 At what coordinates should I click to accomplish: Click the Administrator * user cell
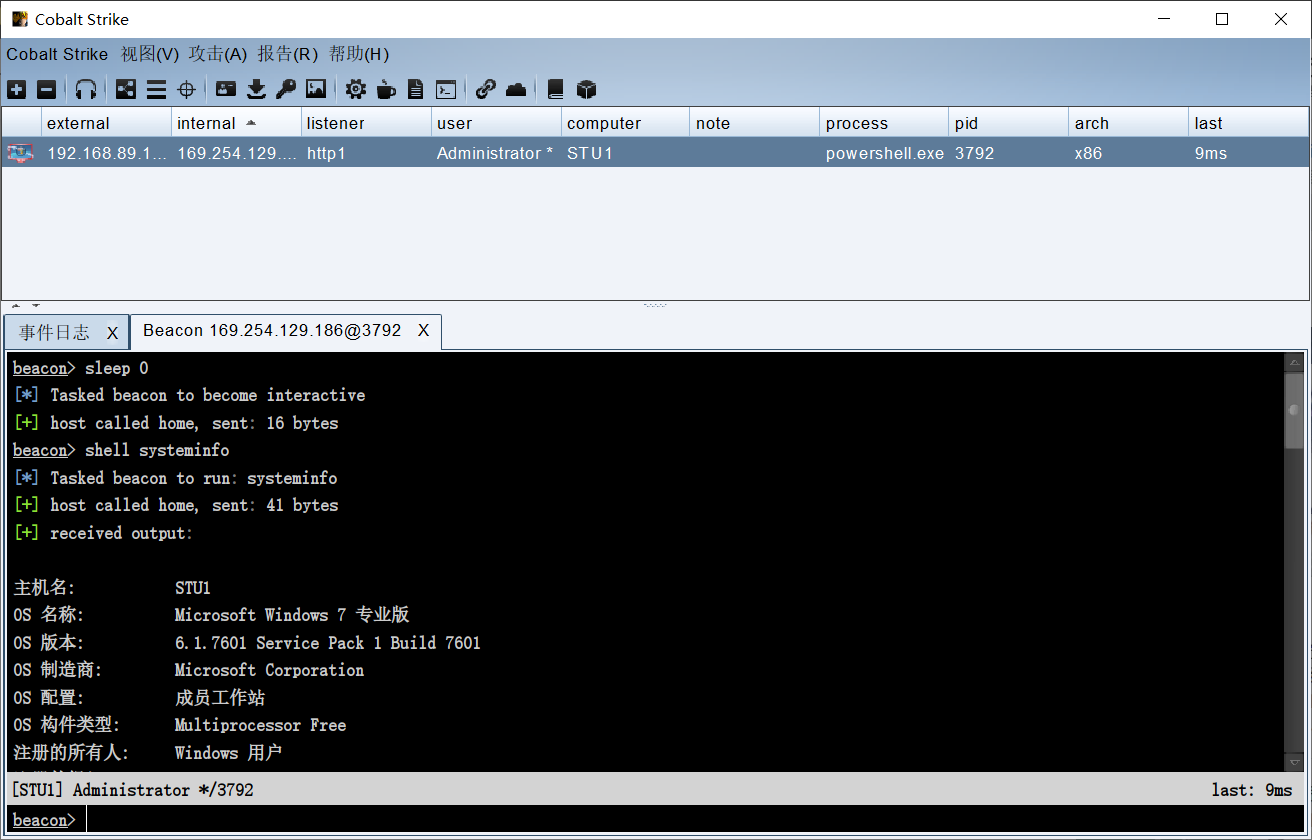496,153
